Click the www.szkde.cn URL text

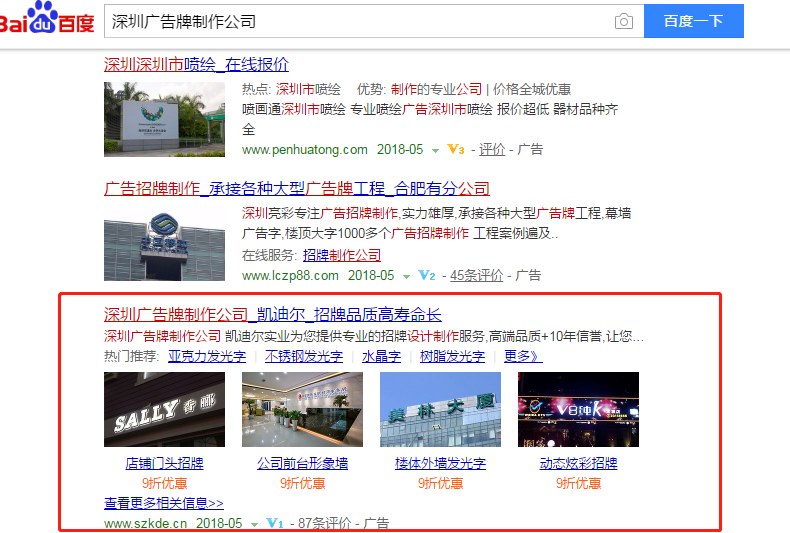coord(146,523)
